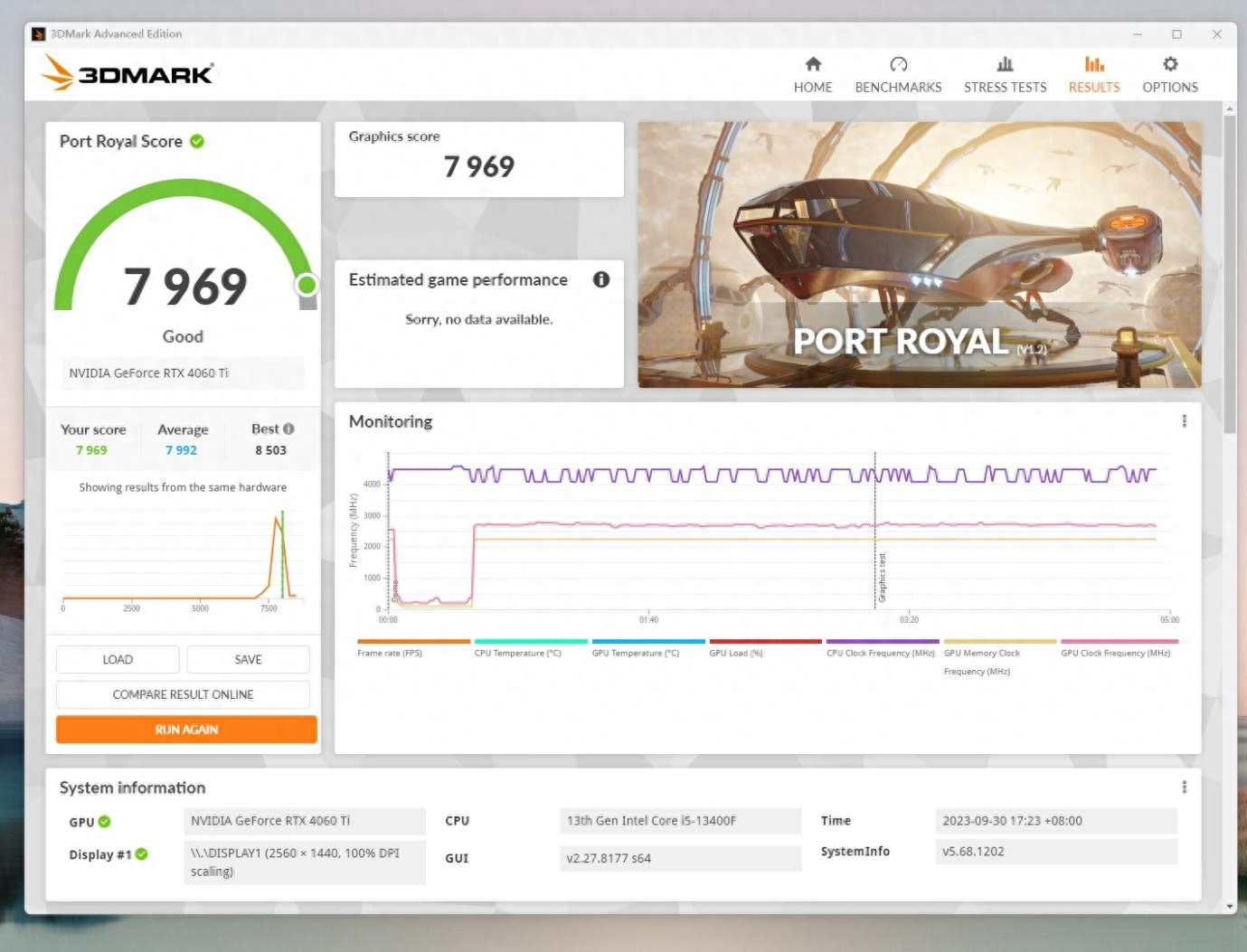Toggle the CPU Clock Frequency legend
1247x952 pixels.
coord(882,648)
